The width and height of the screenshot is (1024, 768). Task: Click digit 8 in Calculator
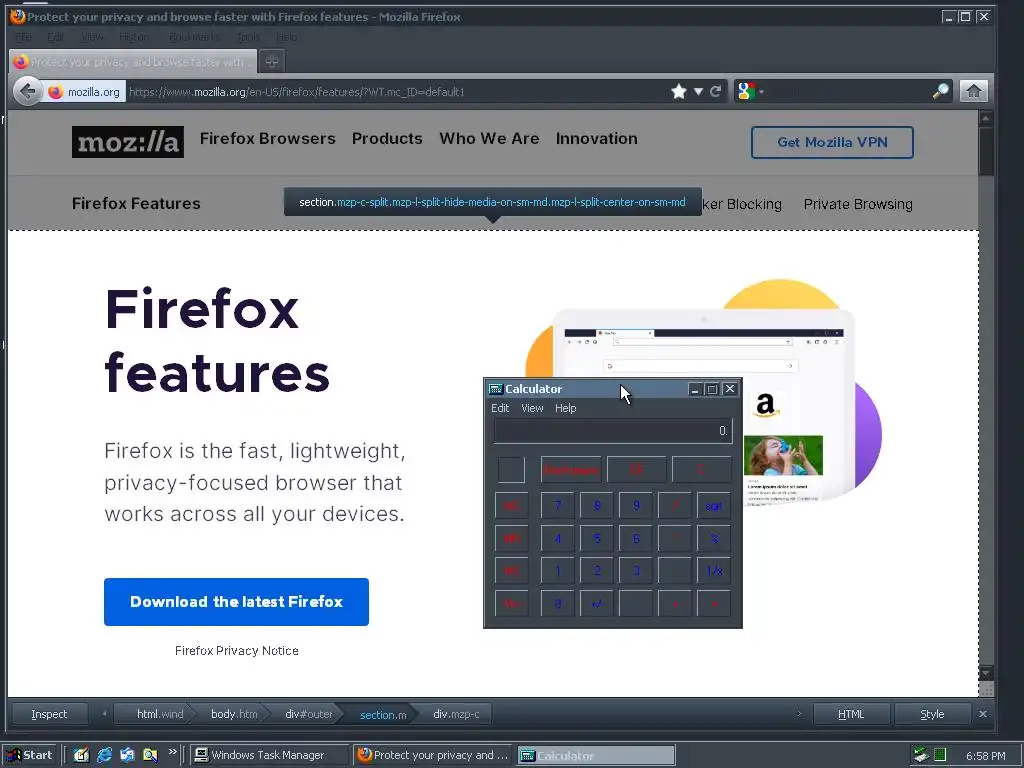(597, 506)
